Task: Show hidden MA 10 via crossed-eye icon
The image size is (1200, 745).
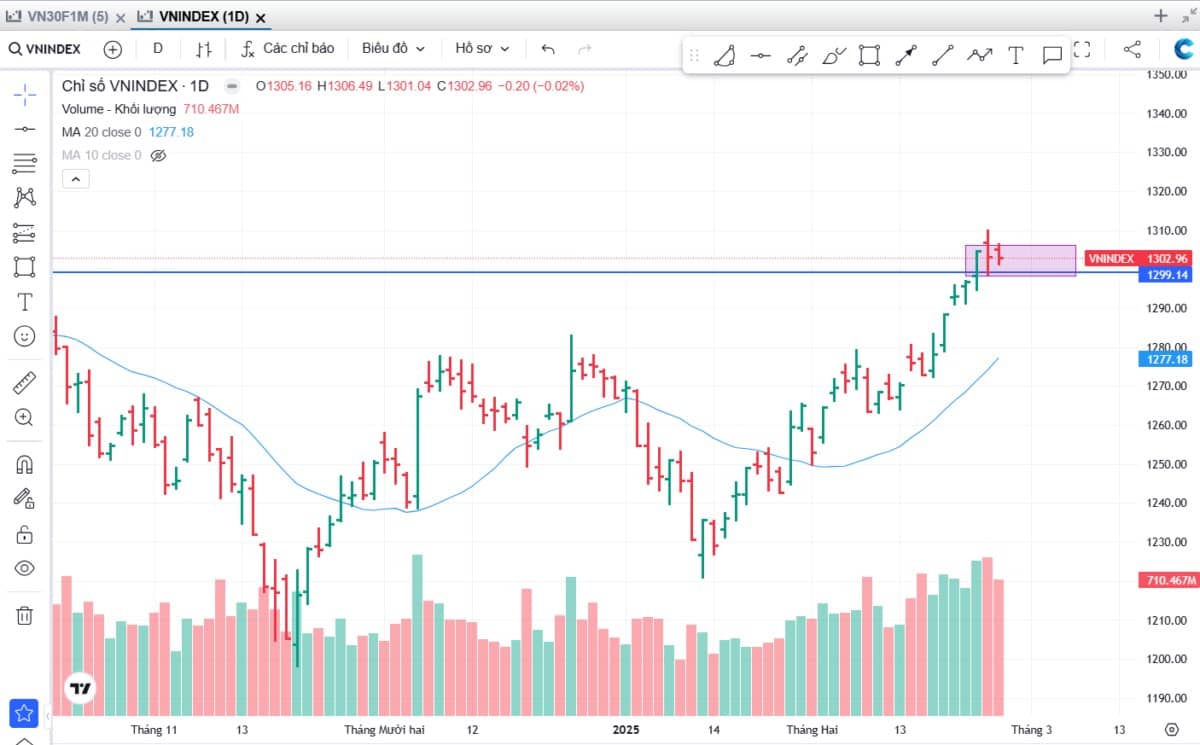Action: tap(158, 156)
